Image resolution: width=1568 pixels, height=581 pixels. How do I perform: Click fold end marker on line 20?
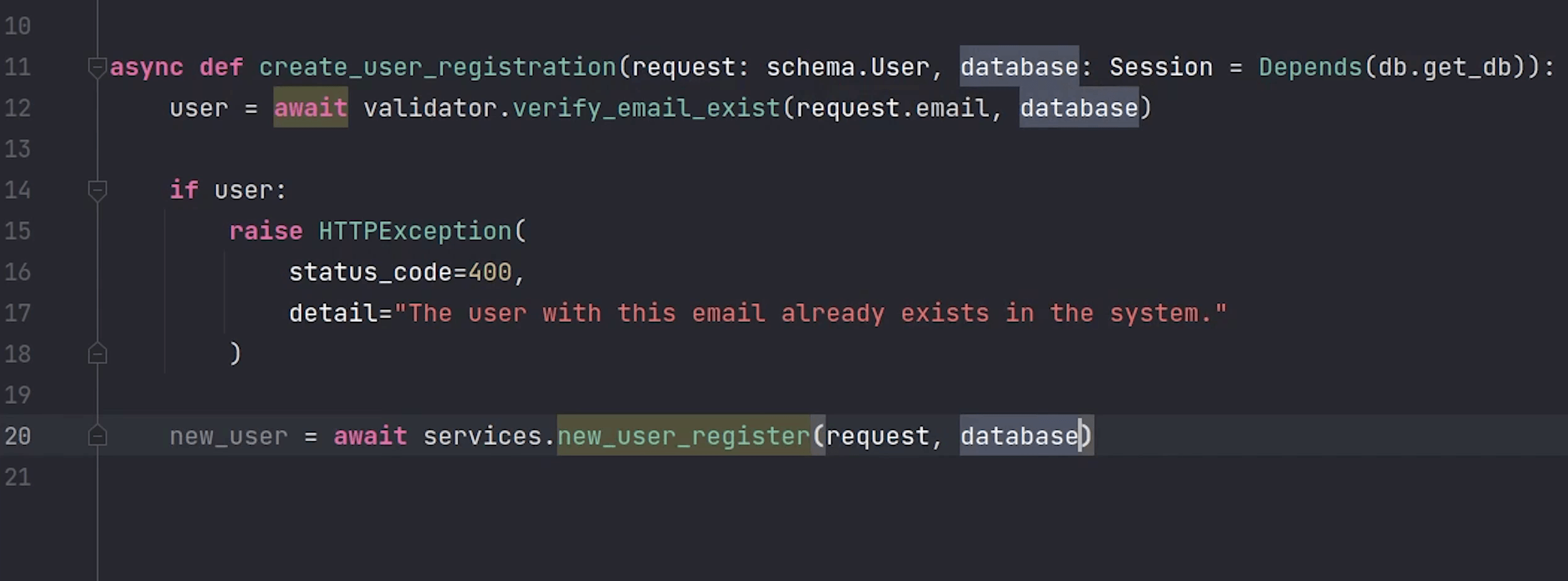tap(97, 436)
